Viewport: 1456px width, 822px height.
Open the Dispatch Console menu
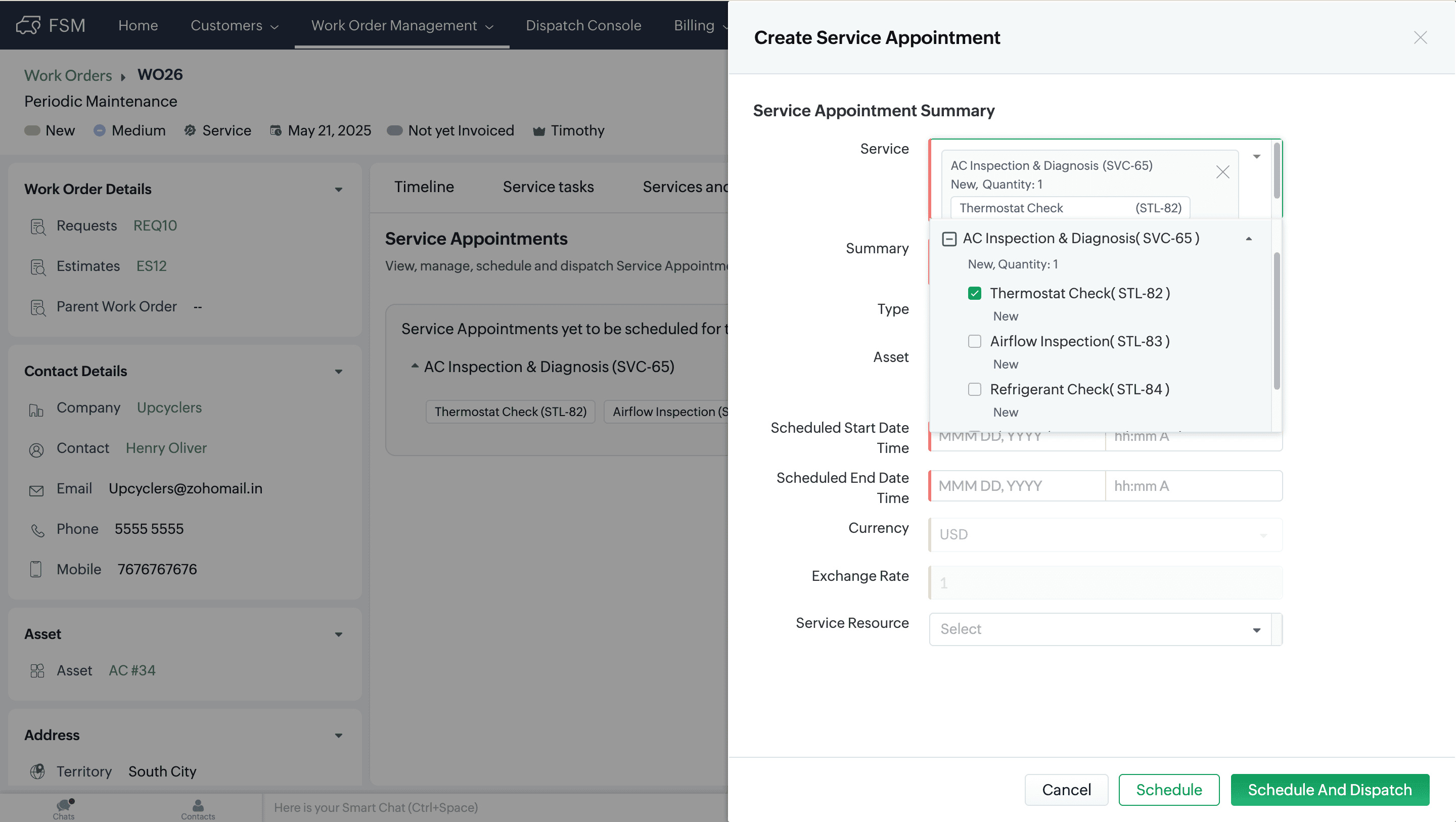pyautogui.click(x=583, y=25)
